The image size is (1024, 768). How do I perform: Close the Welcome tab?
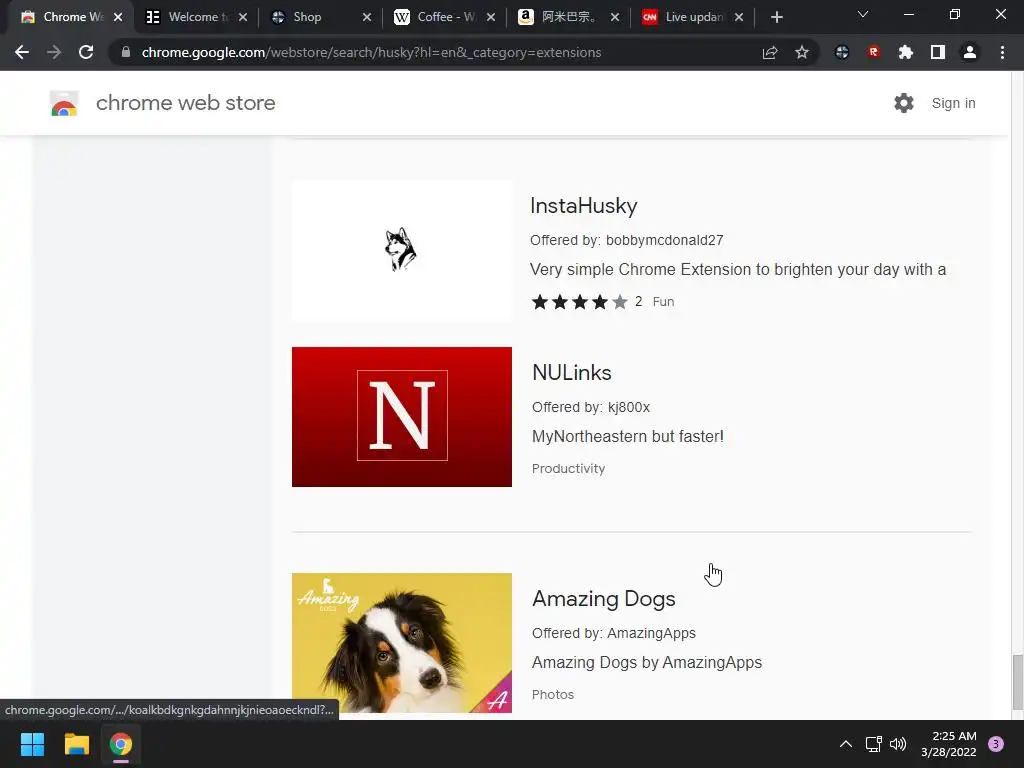(243, 17)
